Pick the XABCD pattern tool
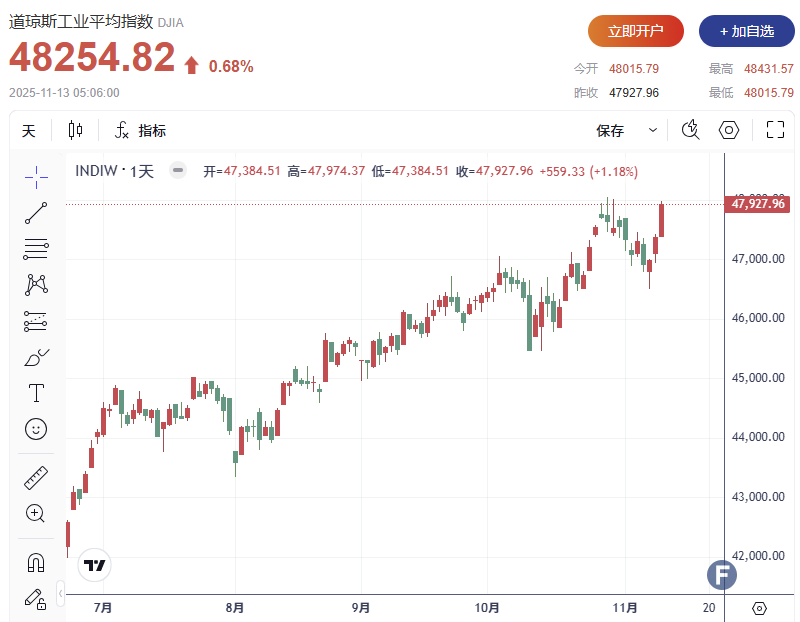This screenshot has height=622, width=800. tap(36, 284)
